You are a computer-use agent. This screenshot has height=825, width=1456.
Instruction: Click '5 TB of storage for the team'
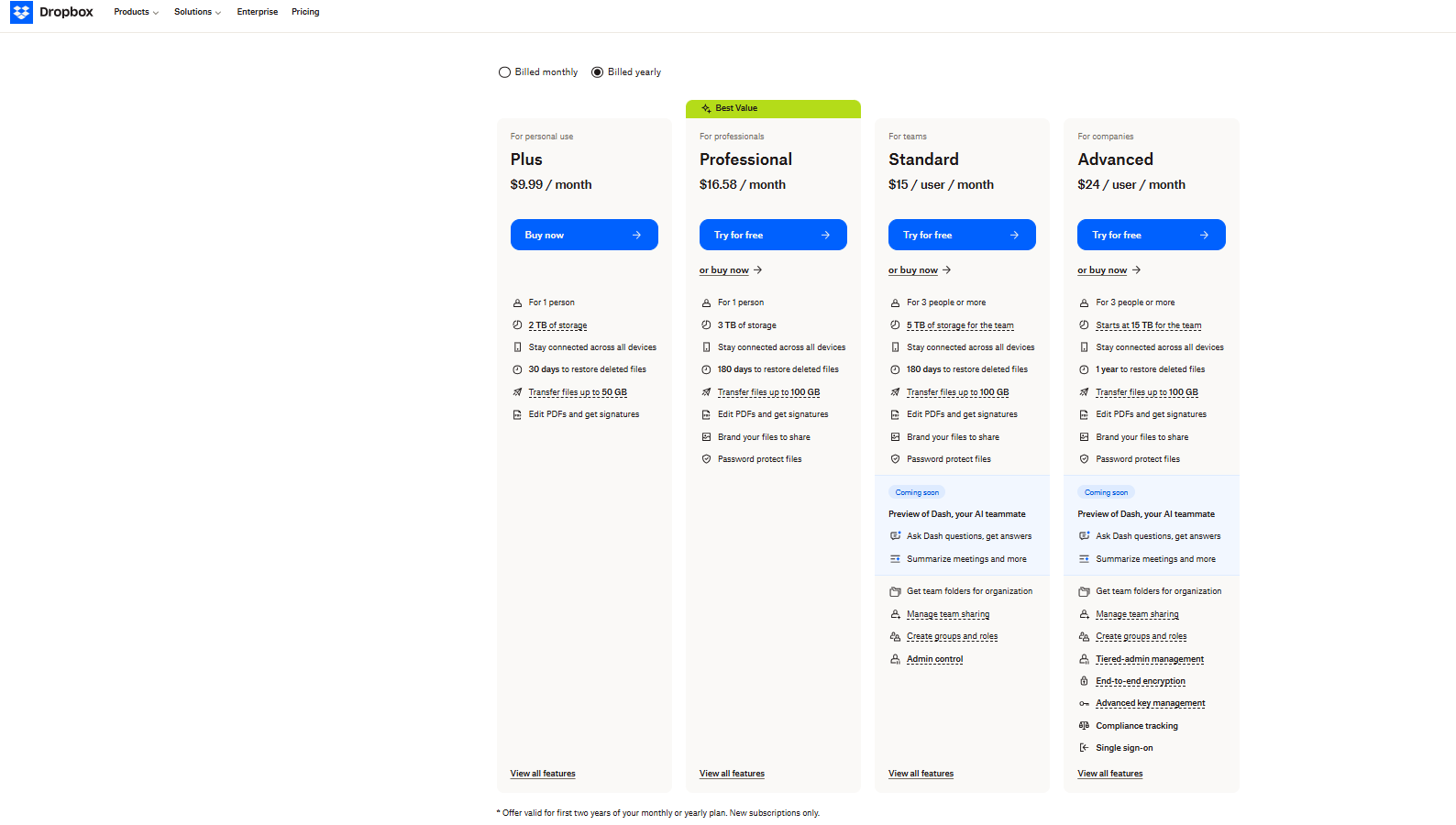click(x=960, y=325)
